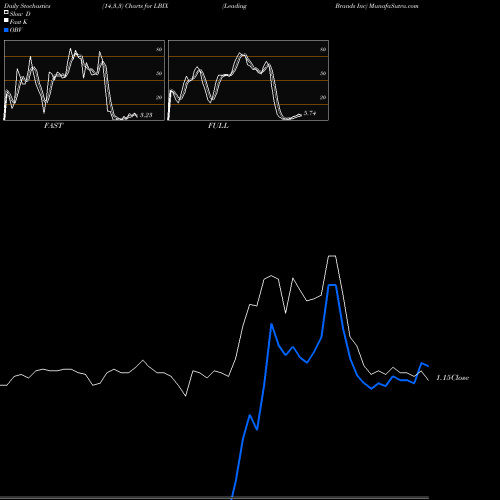500x500 pixels.
Task: Click the 'FAST' chart label
Action: point(53,126)
